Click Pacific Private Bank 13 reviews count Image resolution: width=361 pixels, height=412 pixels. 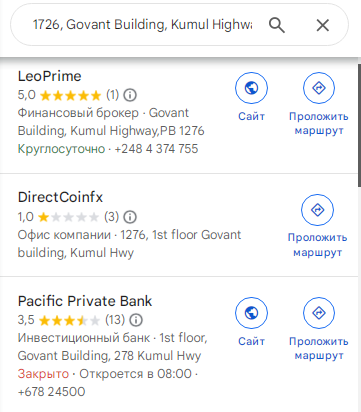115,320
